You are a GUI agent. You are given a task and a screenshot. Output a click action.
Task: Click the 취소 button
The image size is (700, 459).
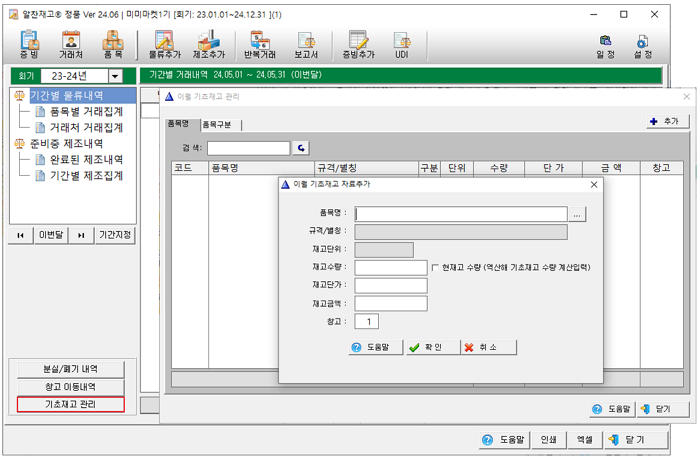click(x=488, y=347)
